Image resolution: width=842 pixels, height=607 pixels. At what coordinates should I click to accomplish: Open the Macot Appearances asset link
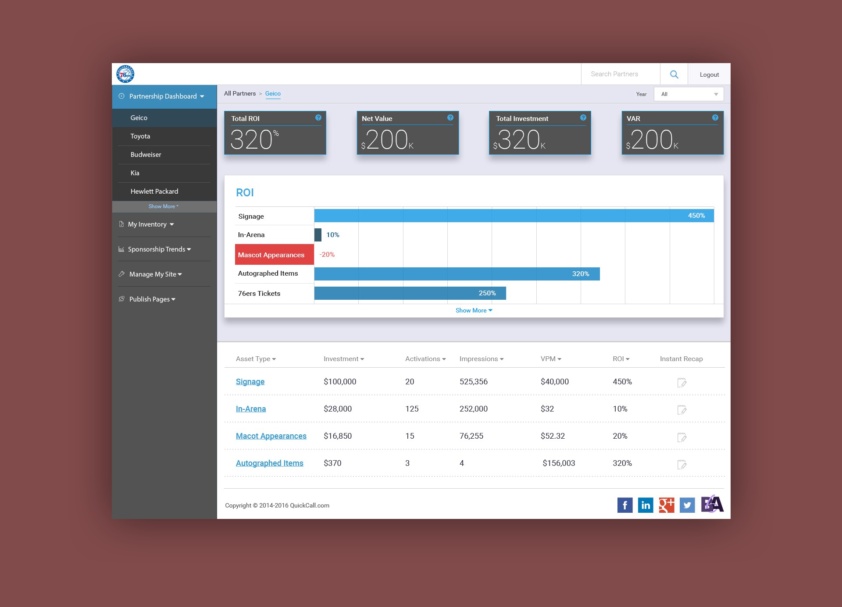point(271,436)
